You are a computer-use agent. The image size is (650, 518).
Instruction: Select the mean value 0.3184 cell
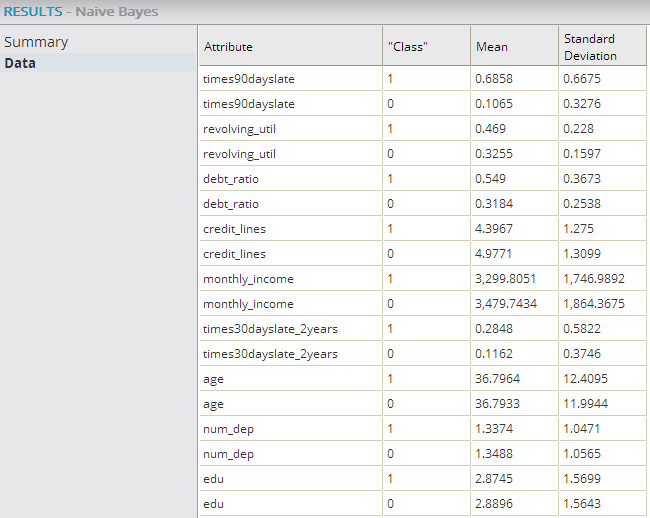493,203
